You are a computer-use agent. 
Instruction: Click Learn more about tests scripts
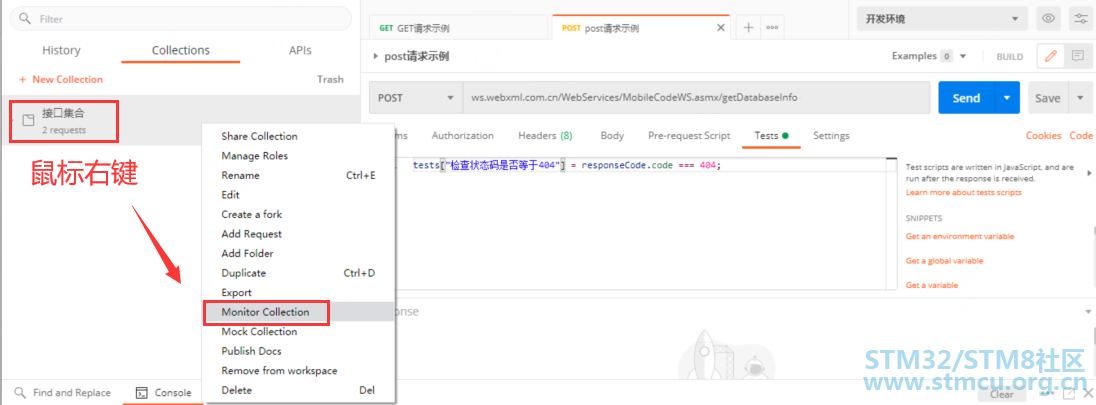(x=963, y=192)
